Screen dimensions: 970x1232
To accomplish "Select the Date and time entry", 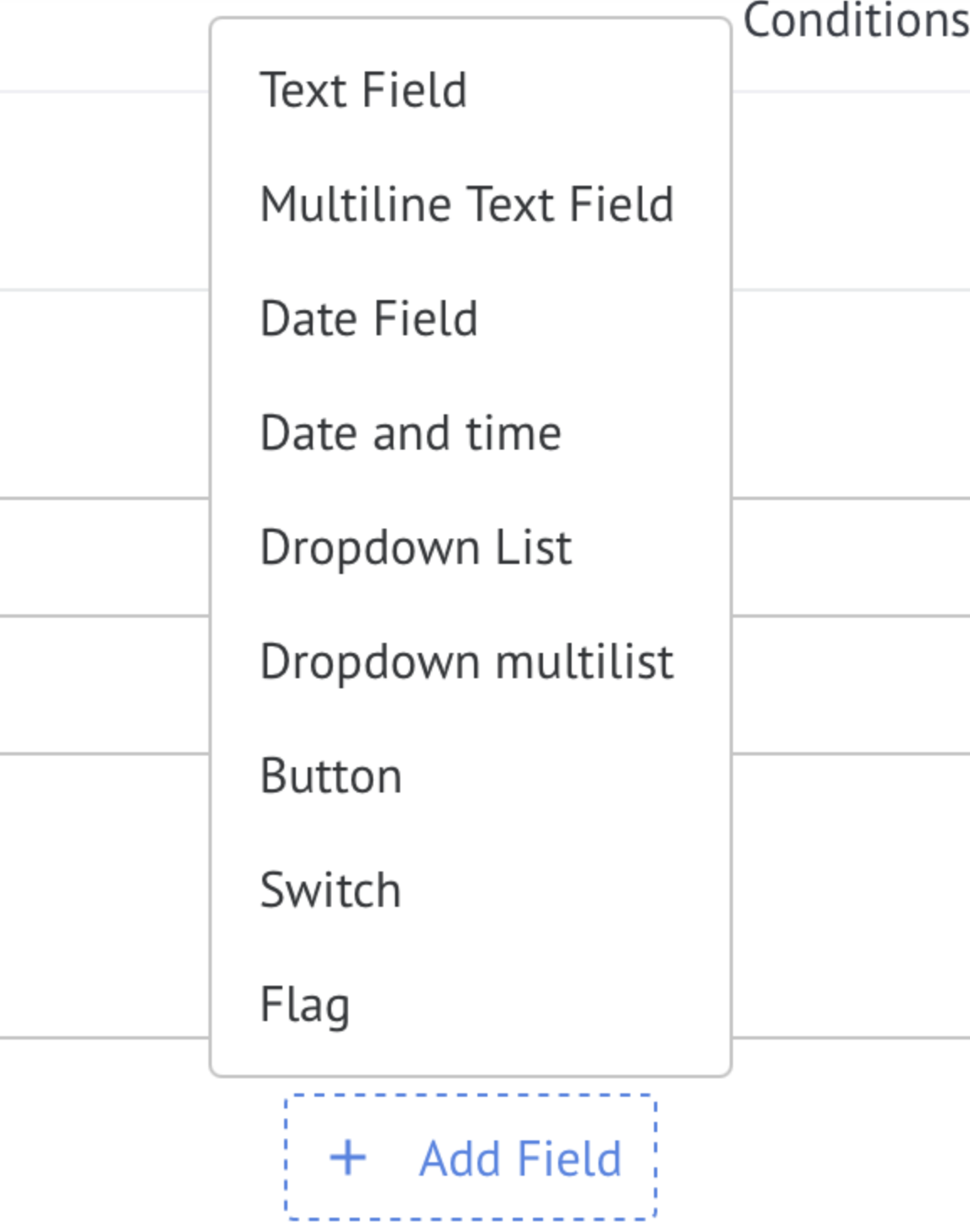I will click(x=470, y=433).
